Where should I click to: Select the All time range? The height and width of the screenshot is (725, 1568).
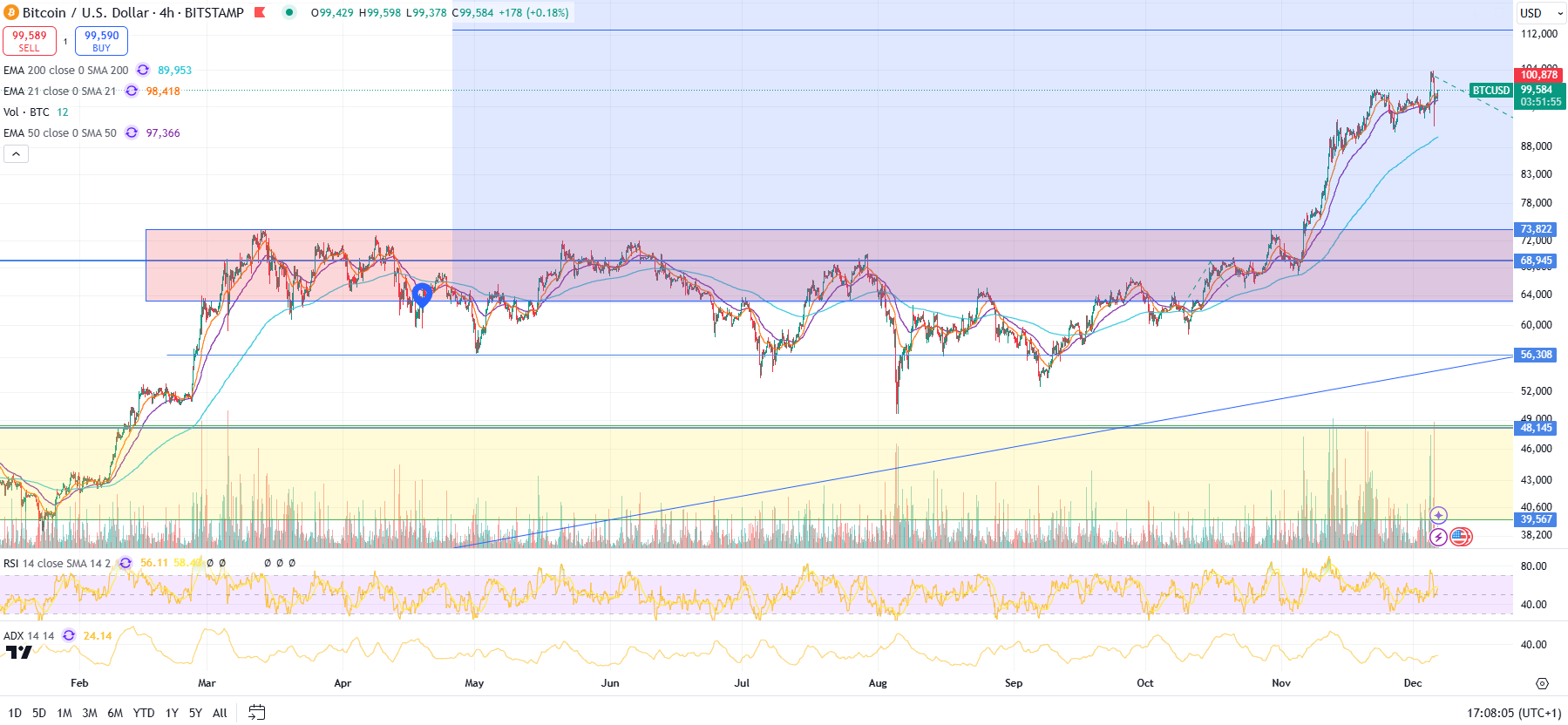tap(220, 713)
